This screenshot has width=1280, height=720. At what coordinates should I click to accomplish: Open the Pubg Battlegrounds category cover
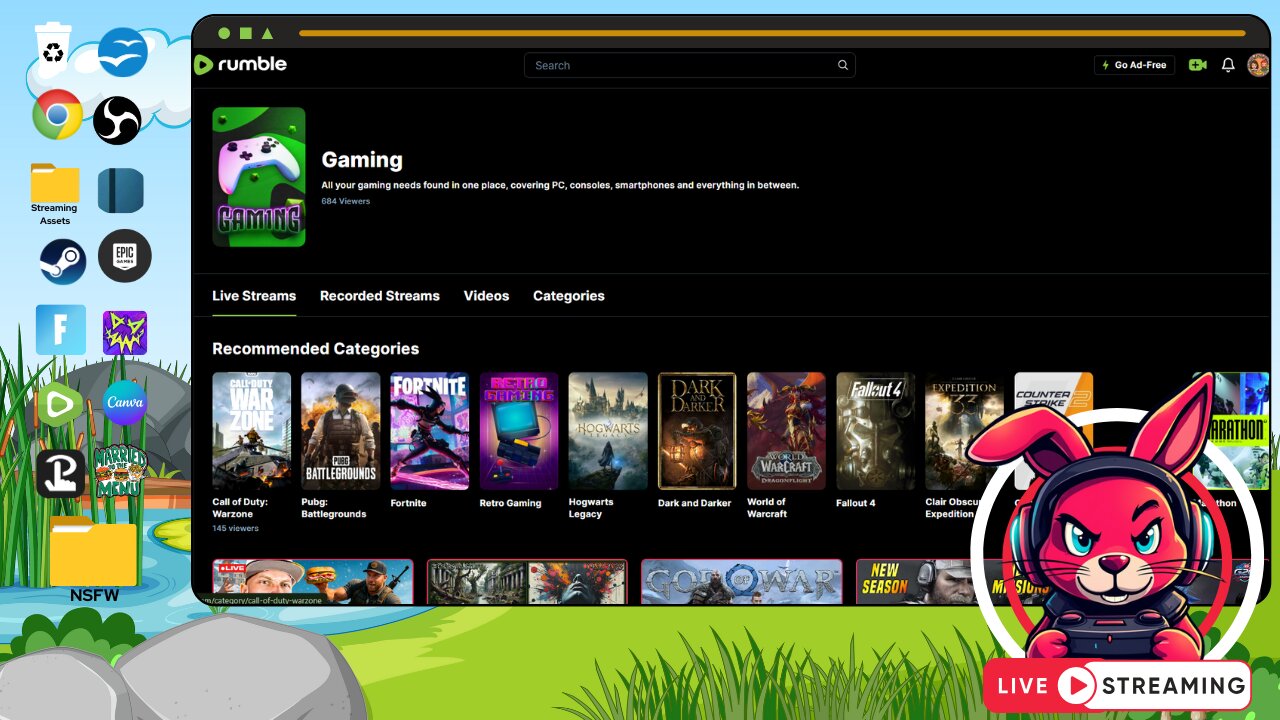pos(341,431)
